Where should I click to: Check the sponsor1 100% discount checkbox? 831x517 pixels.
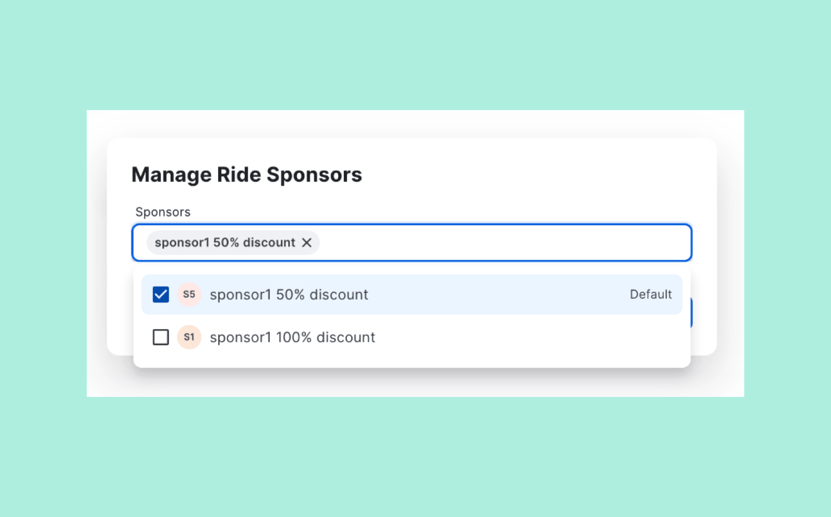pos(161,337)
